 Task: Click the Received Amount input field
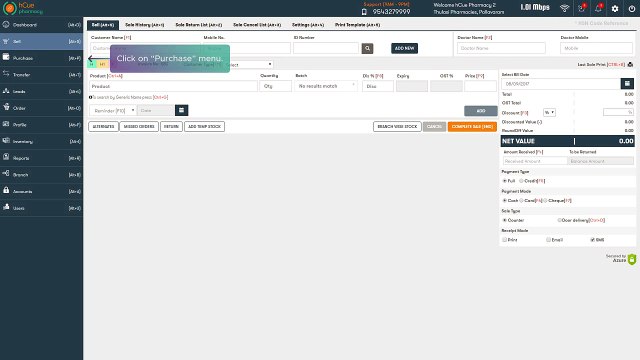click(535, 161)
